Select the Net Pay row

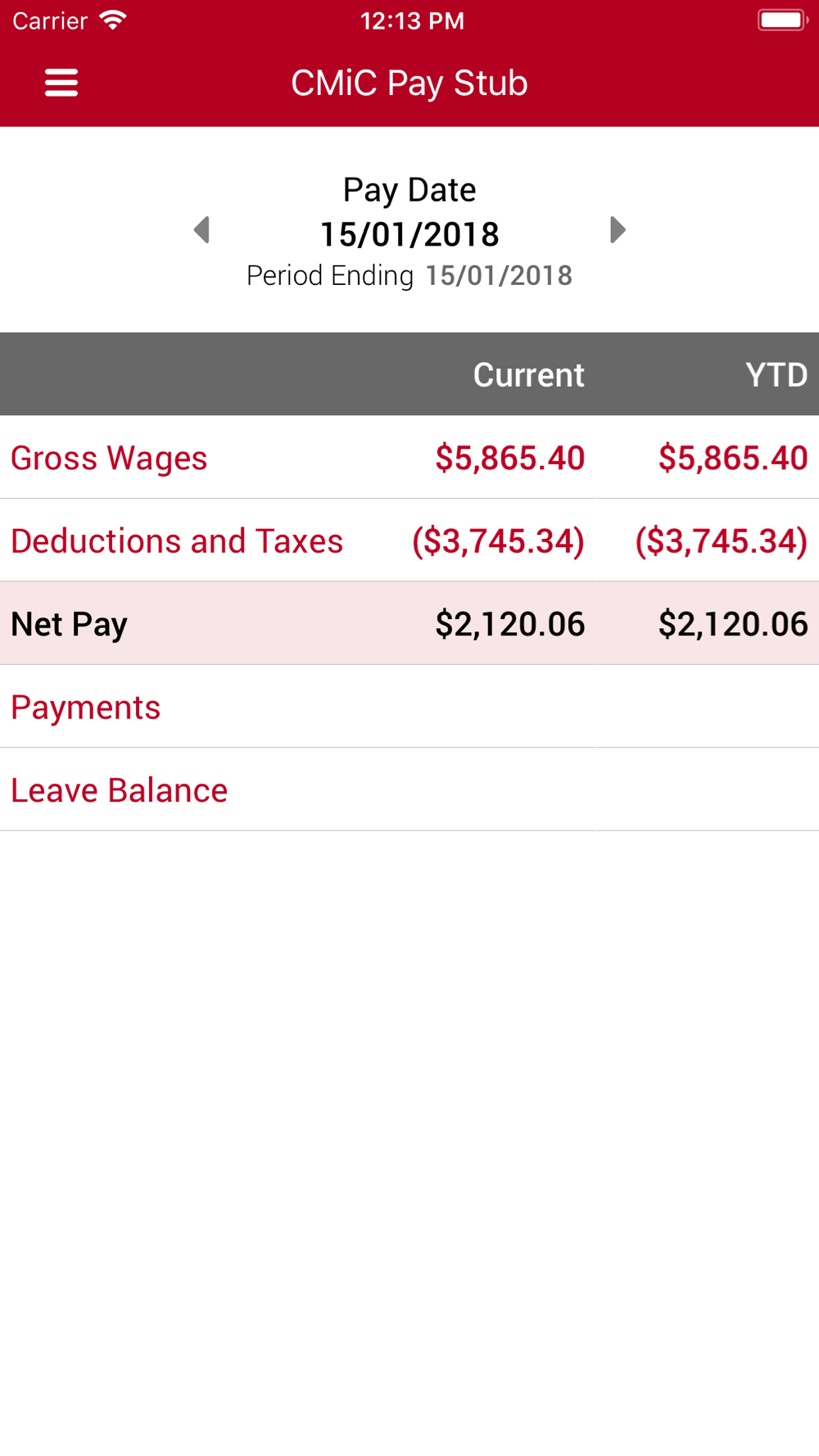[x=409, y=624]
